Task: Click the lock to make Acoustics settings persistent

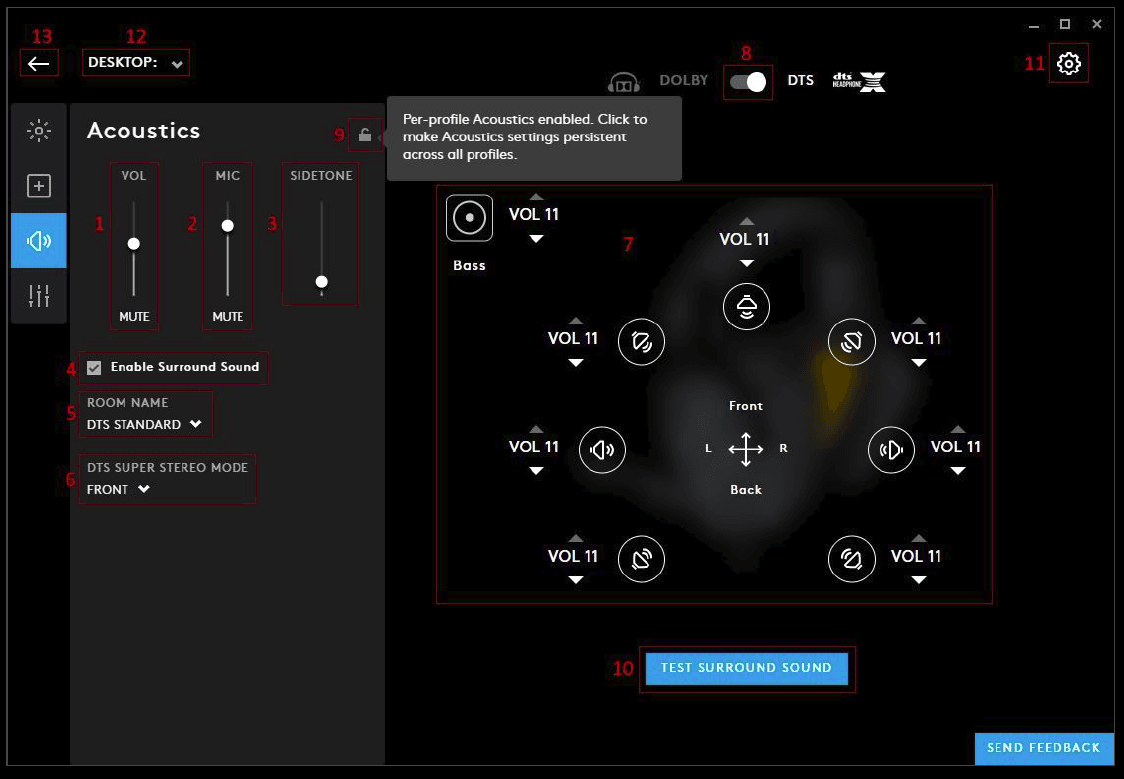Action: (364, 135)
